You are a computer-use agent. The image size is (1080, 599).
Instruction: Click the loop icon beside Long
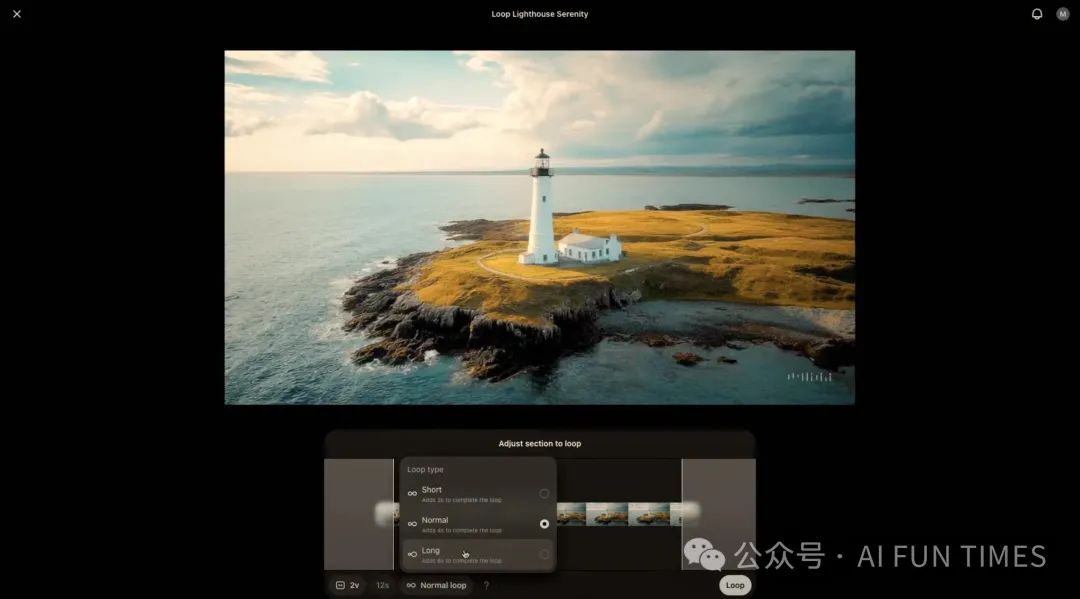coord(412,554)
